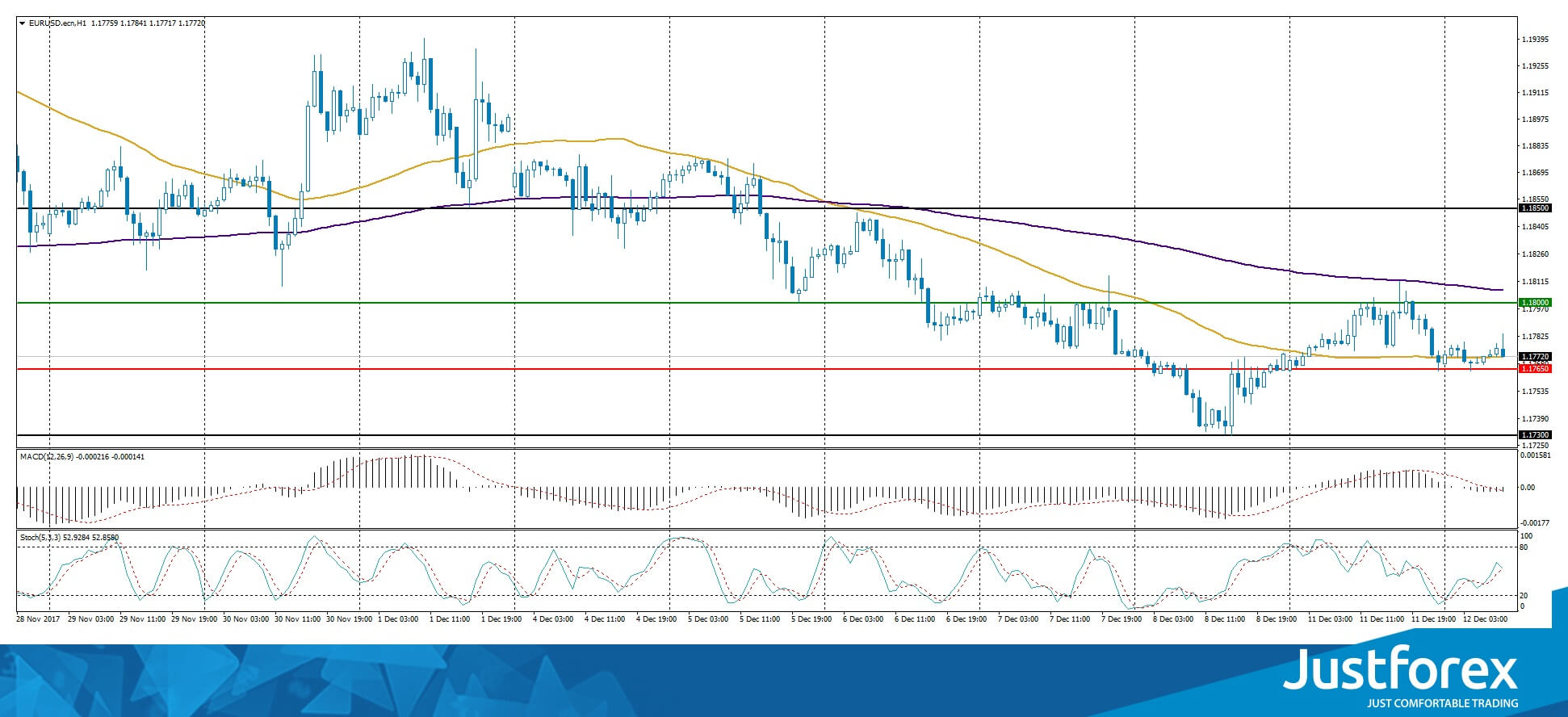Click the 1.17390 value on price axis
This screenshot has height=717, width=1568.
tap(1535, 419)
